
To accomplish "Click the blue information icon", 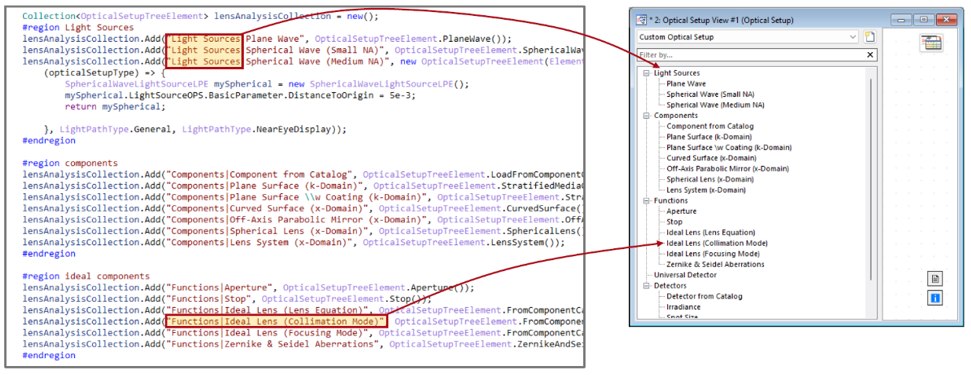I will 934,298.
